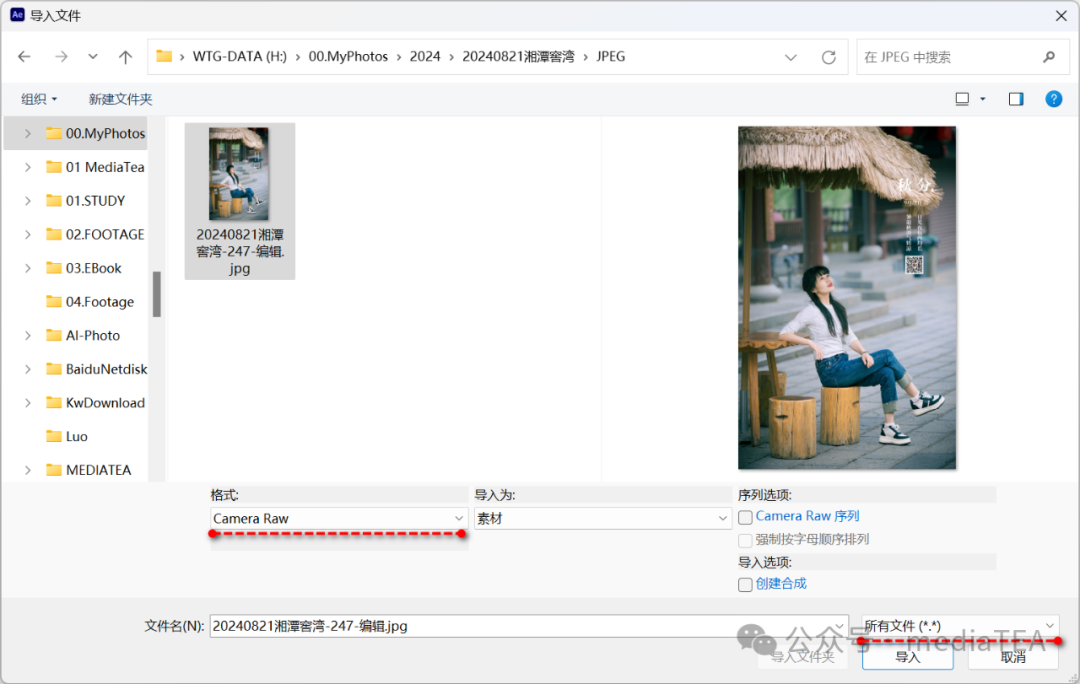The width and height of the screenshot is (1080, 684).
Task: Select the AI-Photo folder
Action: click(x=83, y=335)
